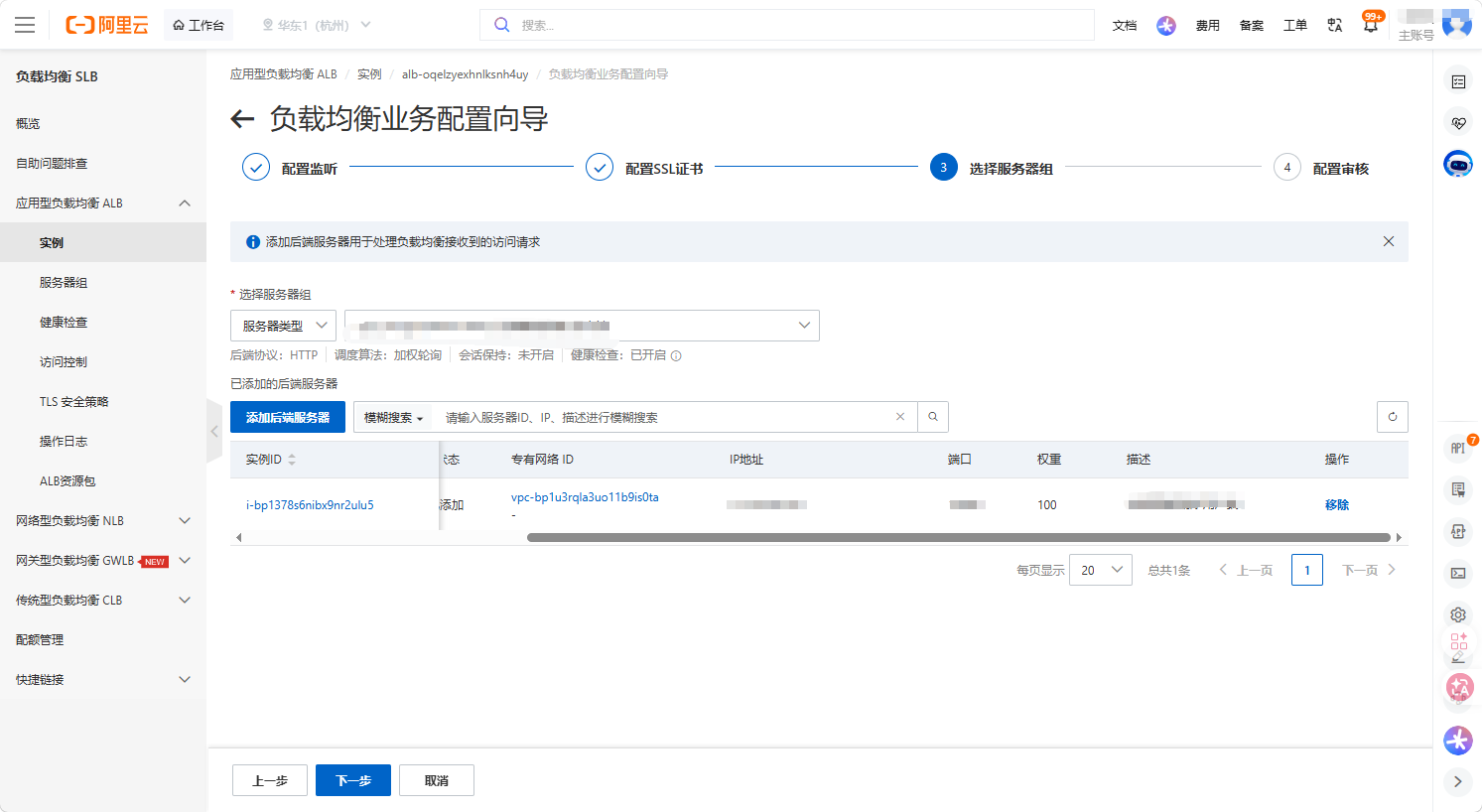1482x812 pixels.
Task: Click the right arrow of the table scrollbar
Action: click(1399, 537)
